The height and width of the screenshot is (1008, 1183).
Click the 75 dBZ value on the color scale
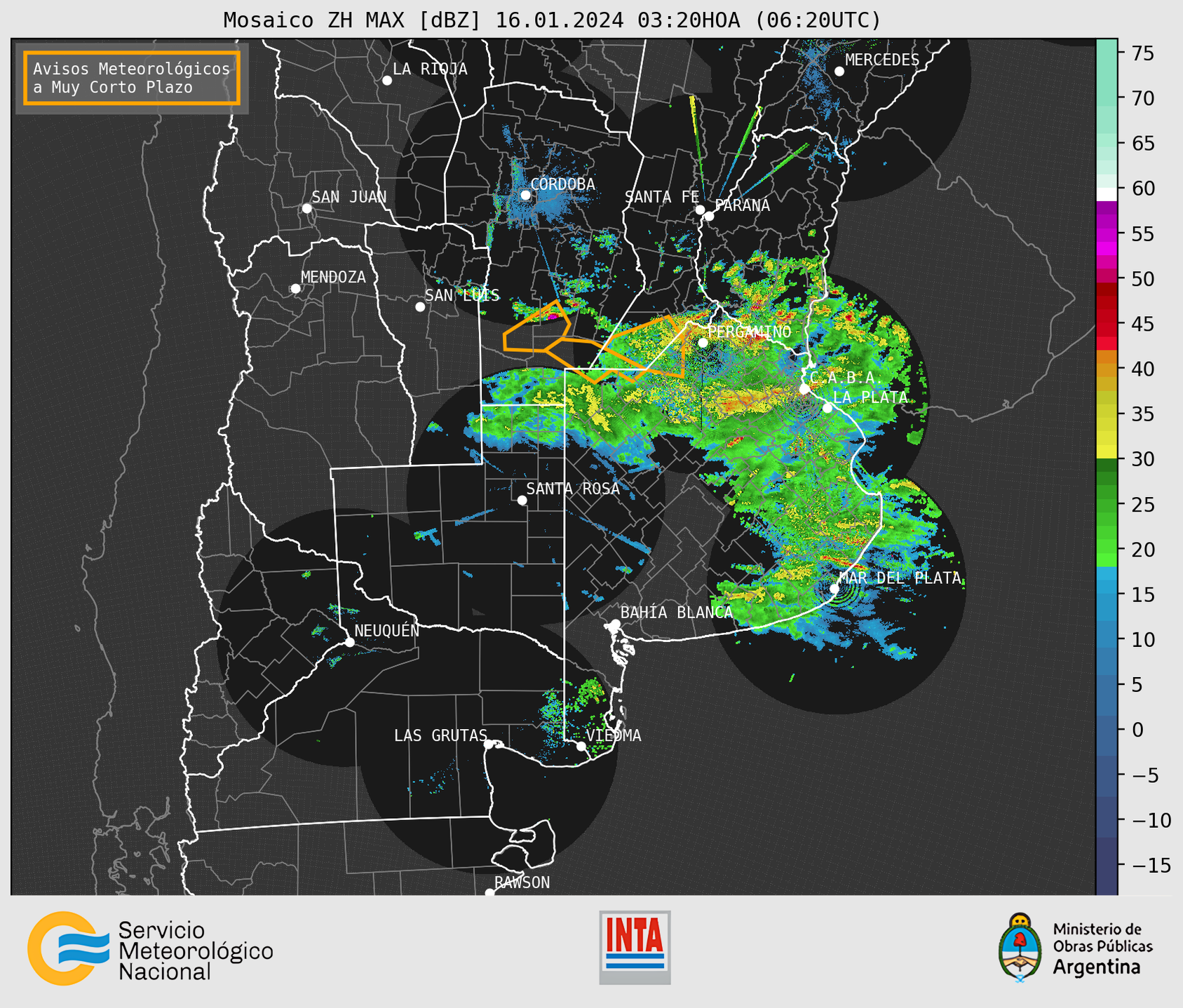pyautogui.click(x=1142, y=53)
